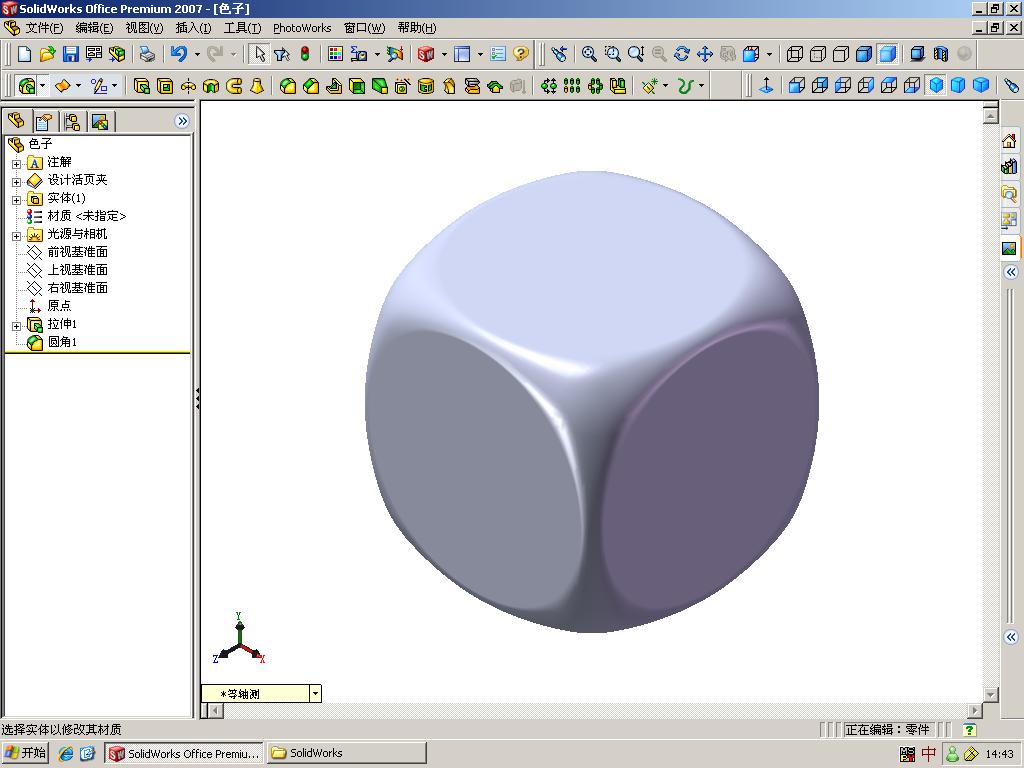
Task: Select the Rotate View tool
Action: (682, 54)
